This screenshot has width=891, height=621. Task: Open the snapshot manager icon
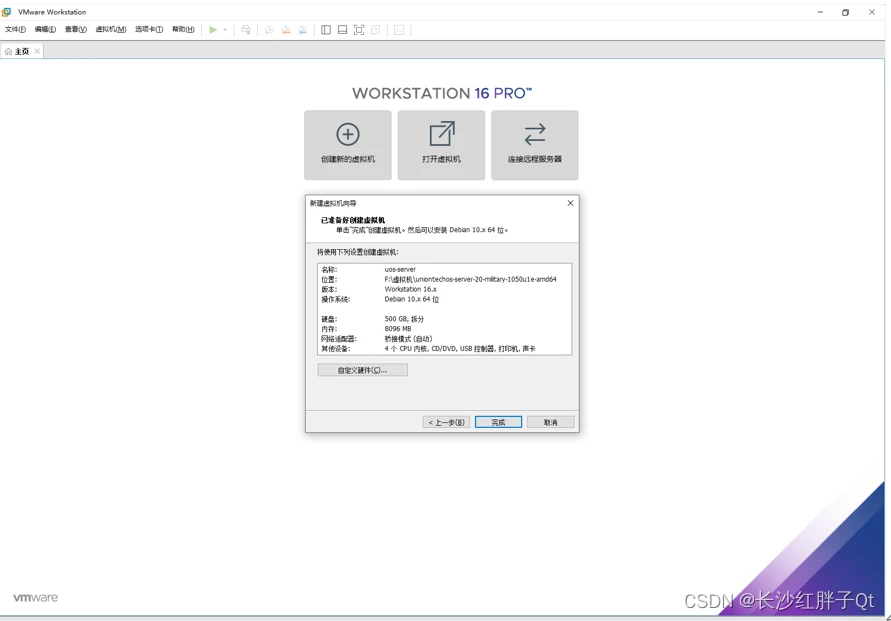[302, 30]
